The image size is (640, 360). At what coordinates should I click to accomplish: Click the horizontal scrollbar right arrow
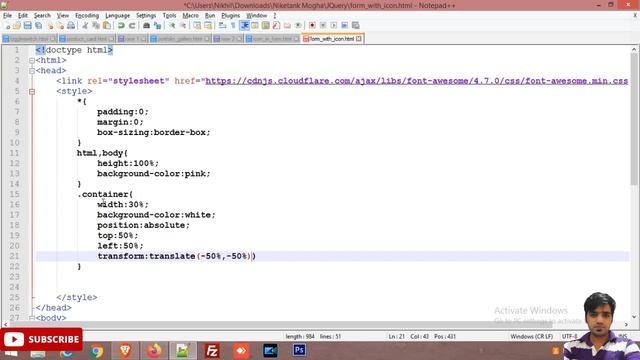tap(627, 324)
